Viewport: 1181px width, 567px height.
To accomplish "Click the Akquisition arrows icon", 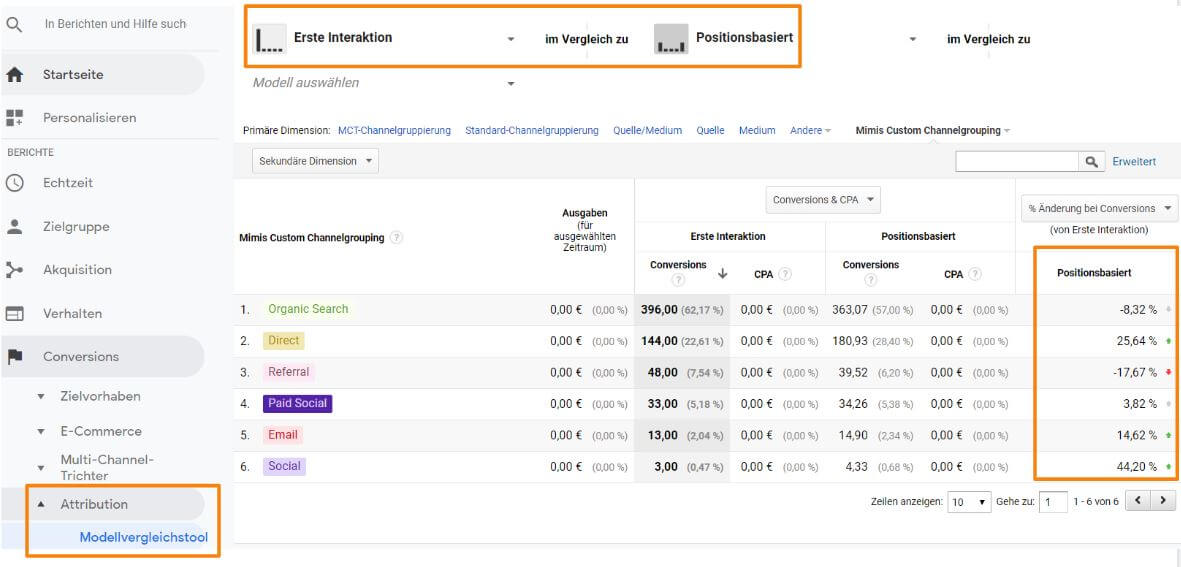I will (14, 270).
